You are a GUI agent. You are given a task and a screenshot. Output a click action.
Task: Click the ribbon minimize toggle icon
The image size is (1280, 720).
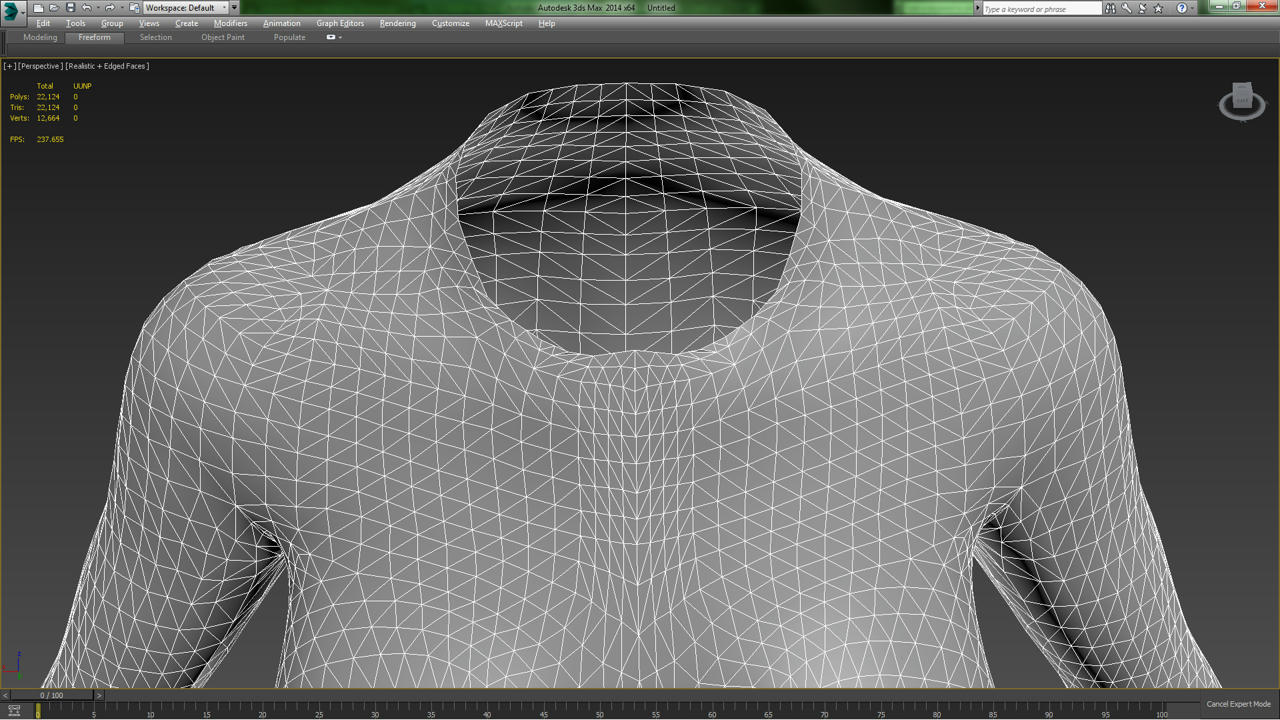(x=331, y=37)
